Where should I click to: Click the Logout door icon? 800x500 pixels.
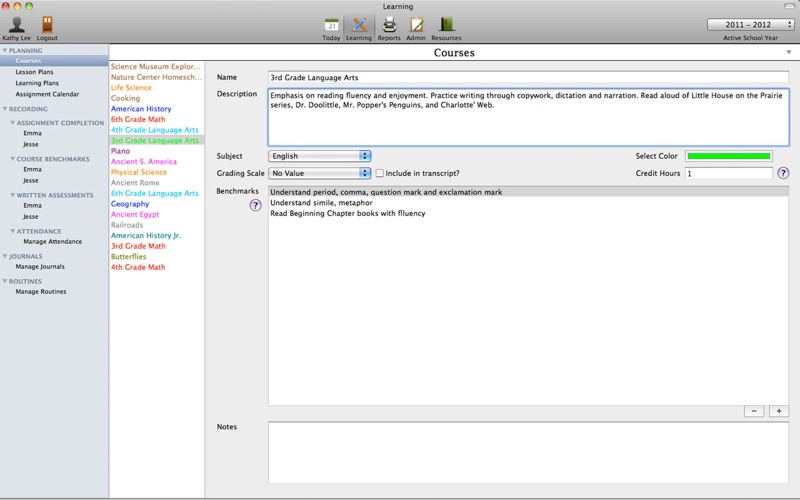click(x=47, y=24)
